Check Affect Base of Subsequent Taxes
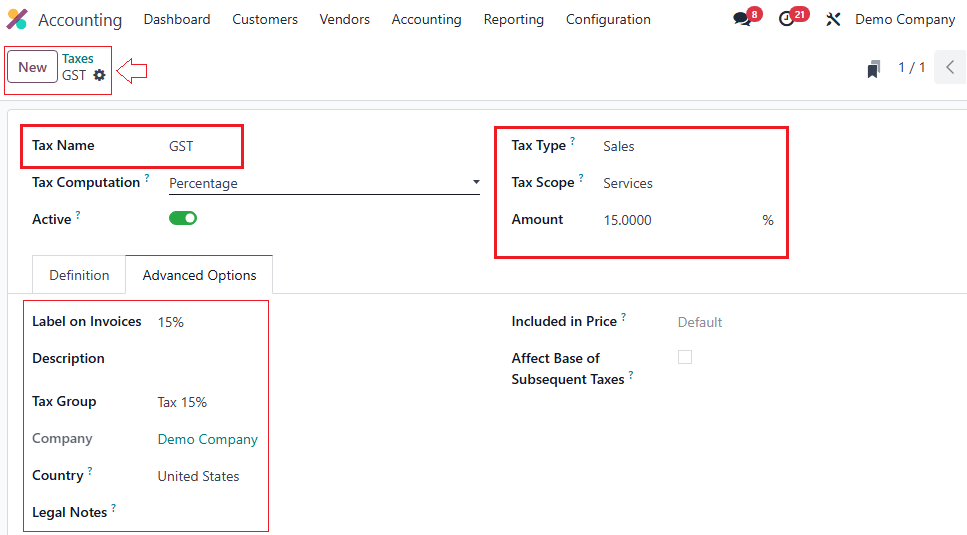 pyautogui.click(x=685, y=357)
